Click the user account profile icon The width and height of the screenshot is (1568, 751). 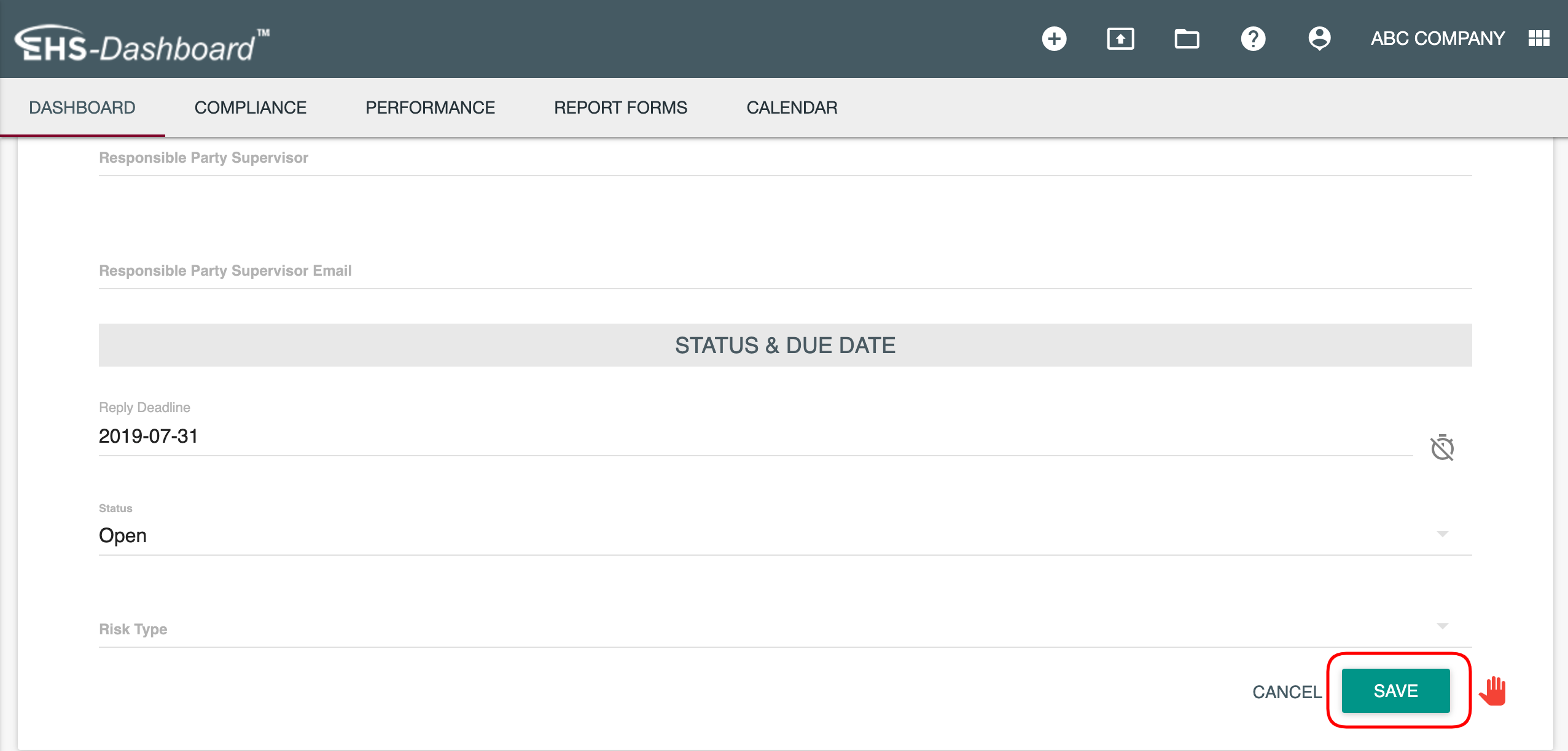tap(1319, 39)
